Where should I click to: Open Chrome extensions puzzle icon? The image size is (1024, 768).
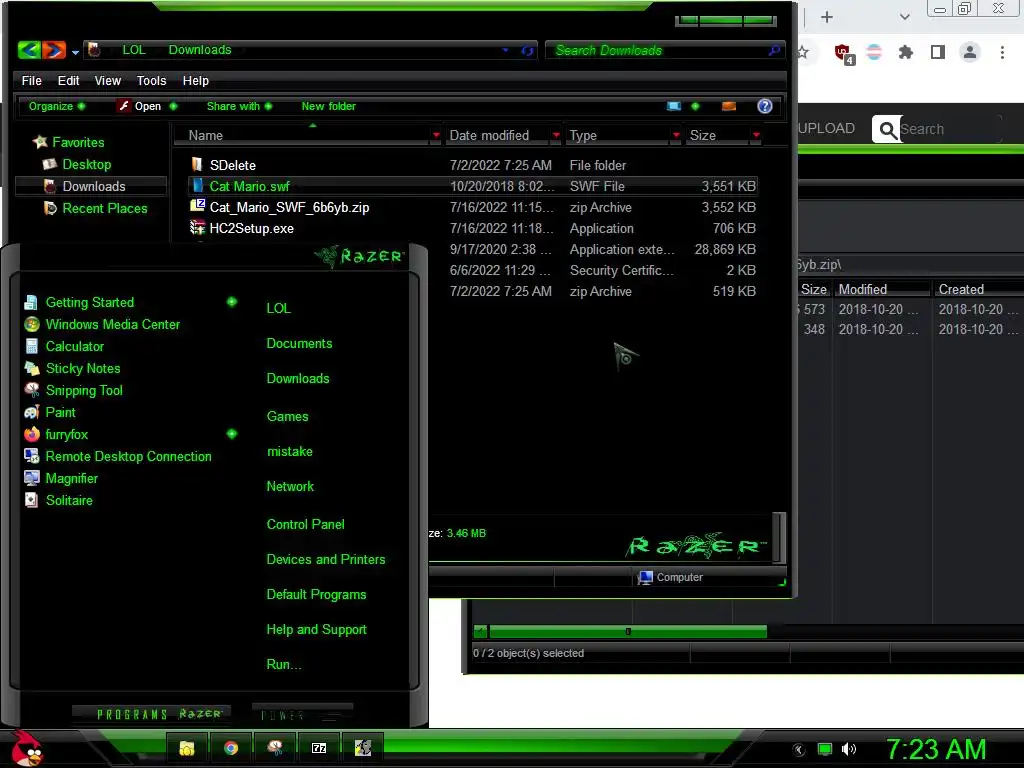coord(906,52)
